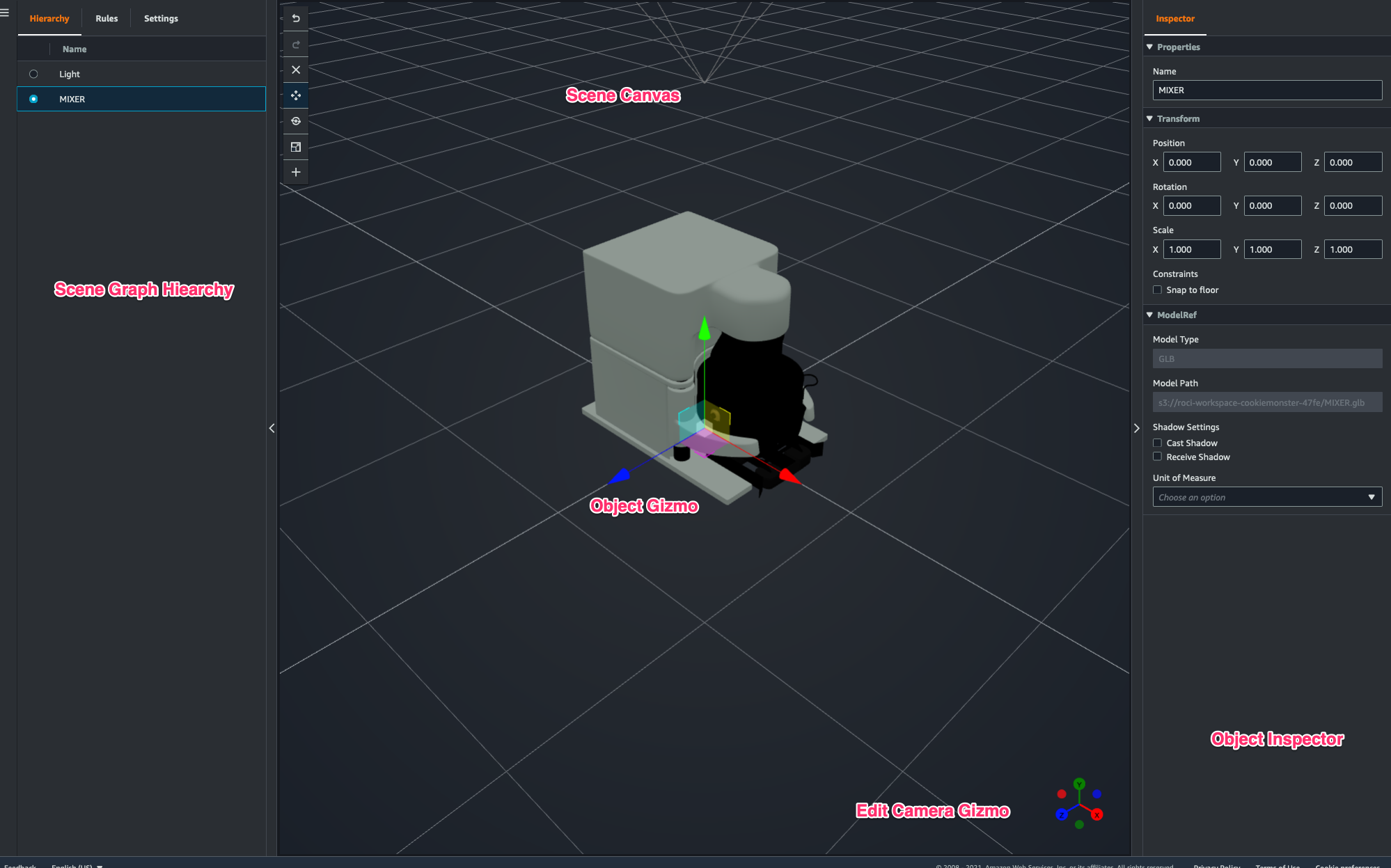Click the red X axis on camera gizmo
This screenshot has width=1391, height=868.
click(x=1097, y=814)
